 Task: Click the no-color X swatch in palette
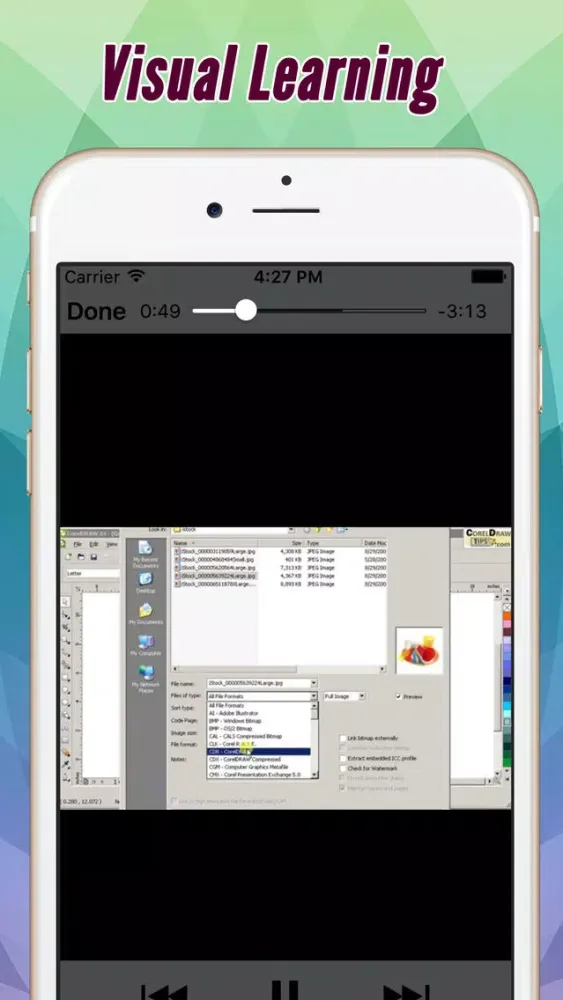pyautogui.click(x=507, y=608)
